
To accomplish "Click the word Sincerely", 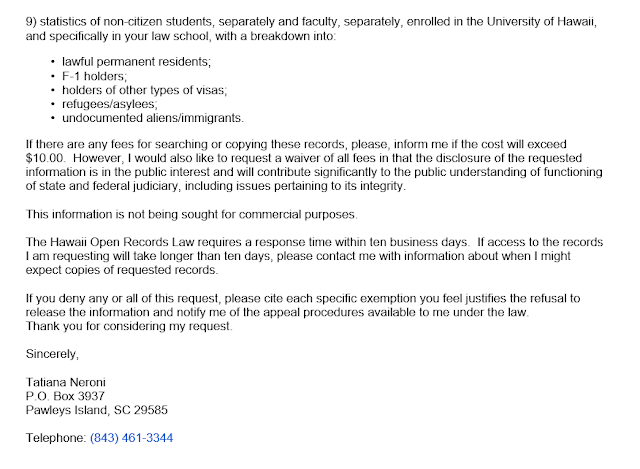I will (x=52, y=354).
